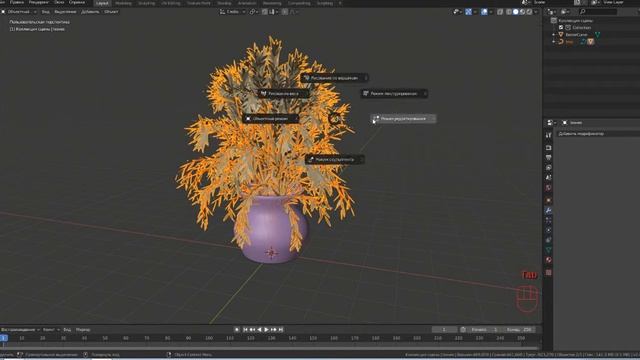Switch viewport to wireframe shading
Image resolution: width=640 pixels, height=360 pixels.
pos(509,12)
